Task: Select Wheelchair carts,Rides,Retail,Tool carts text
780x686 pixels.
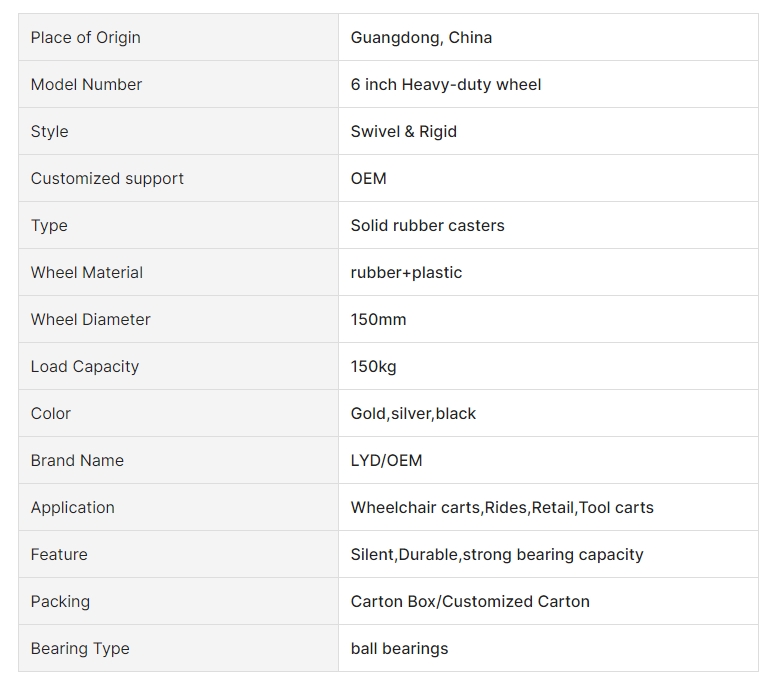Action: [502, 508]
